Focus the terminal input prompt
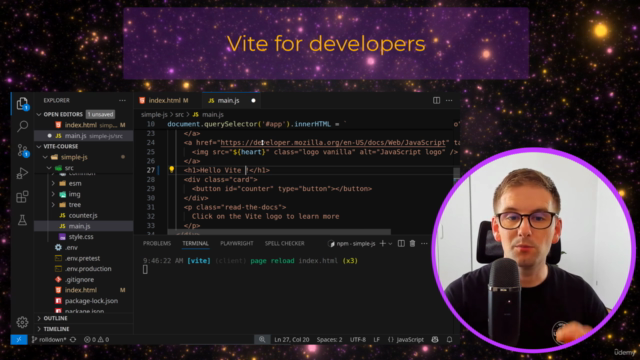The image size is (640, 360). [x=145, y=269]
